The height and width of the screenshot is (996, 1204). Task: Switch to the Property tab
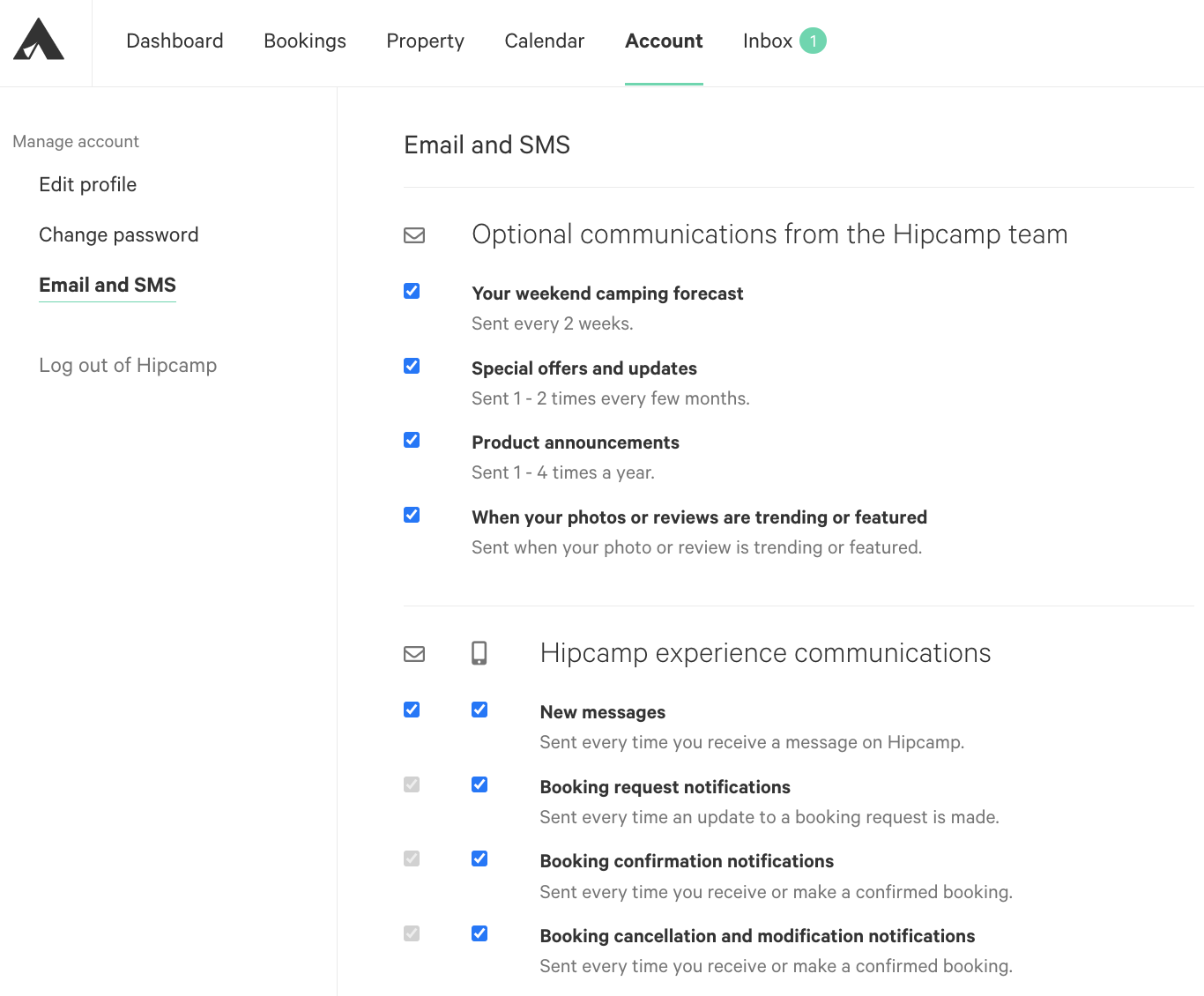(x=425, y=41)
